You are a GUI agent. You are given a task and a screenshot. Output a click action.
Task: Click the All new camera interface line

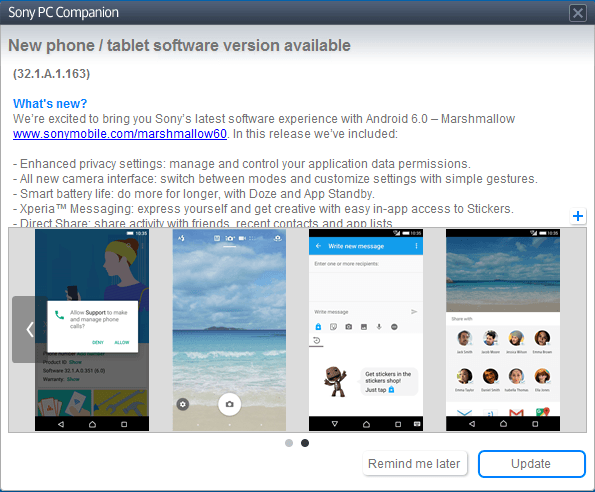[x=275, y=179]
